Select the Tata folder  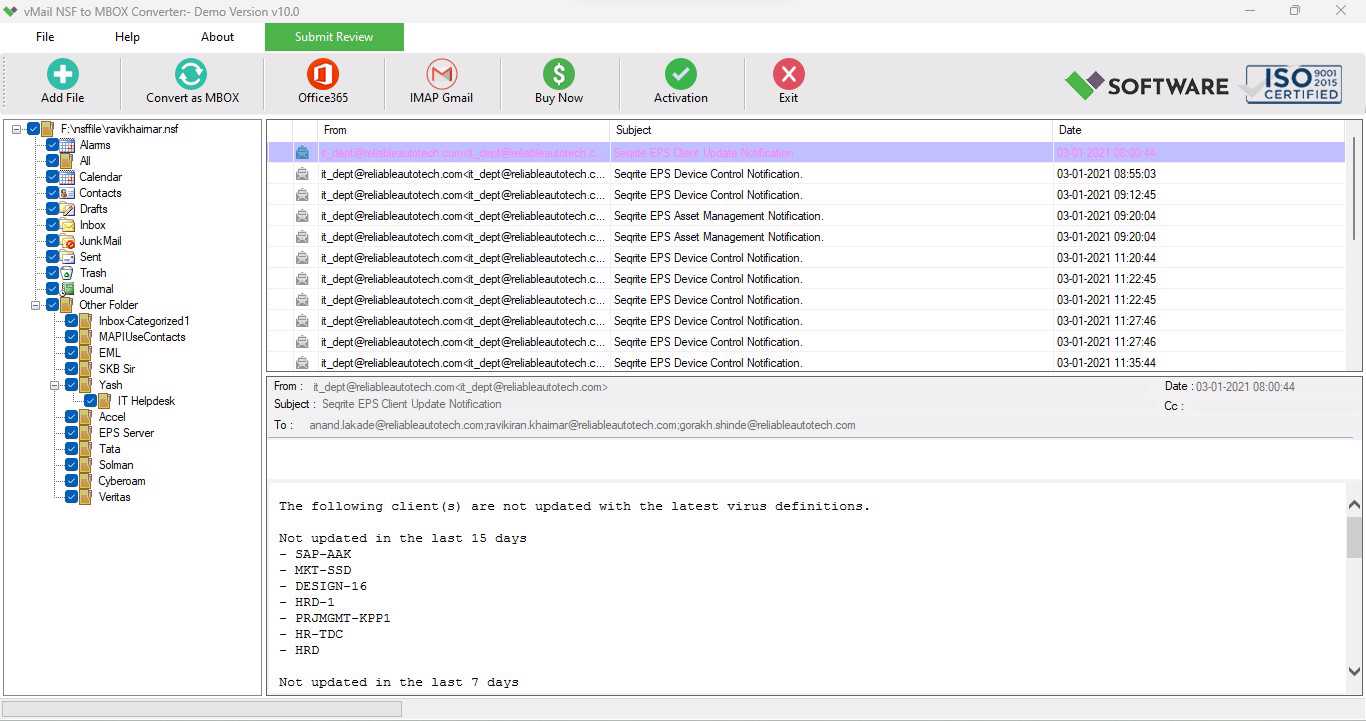109,449
